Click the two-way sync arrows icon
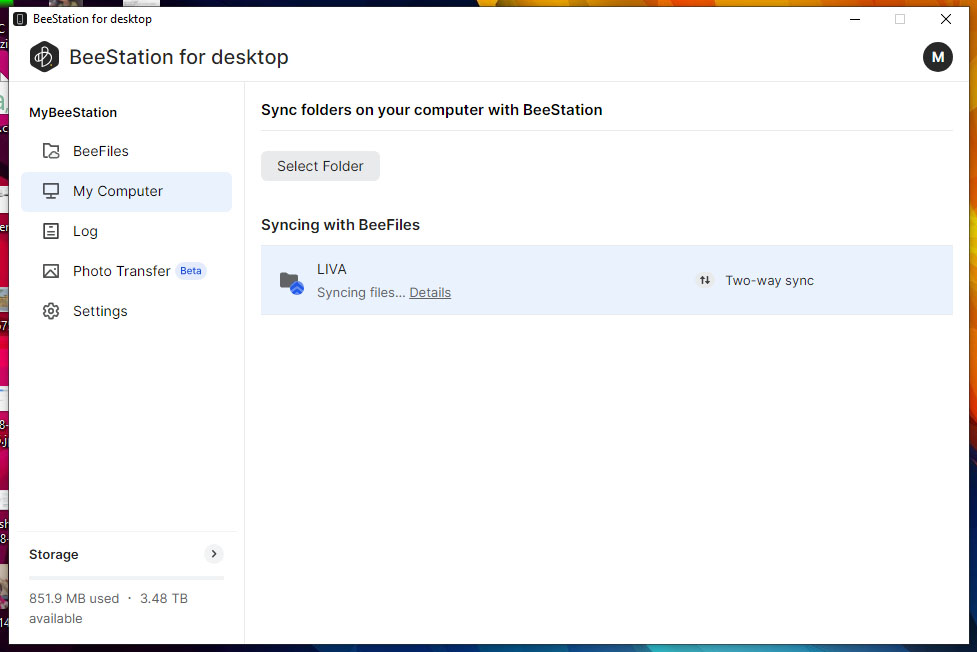The height and width of the screenshot is (652, 977). pyautogui.click(x=705, y=281)
